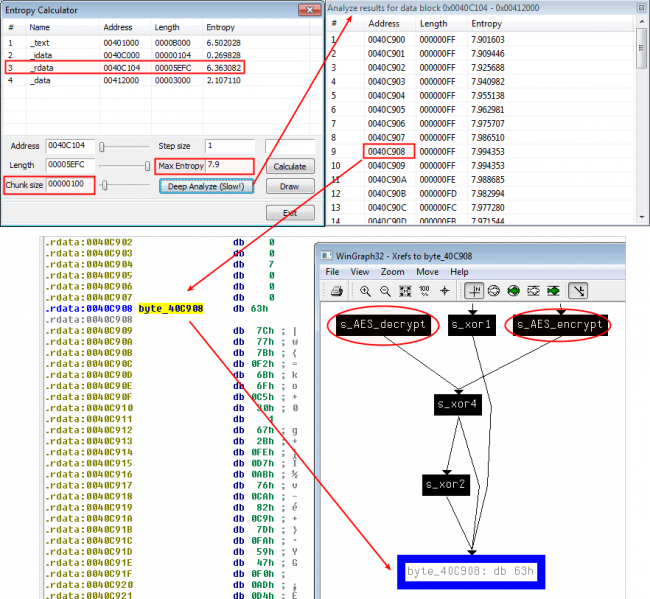Click the Print icon in WinGraph32 toolbar

coord(338,290)
